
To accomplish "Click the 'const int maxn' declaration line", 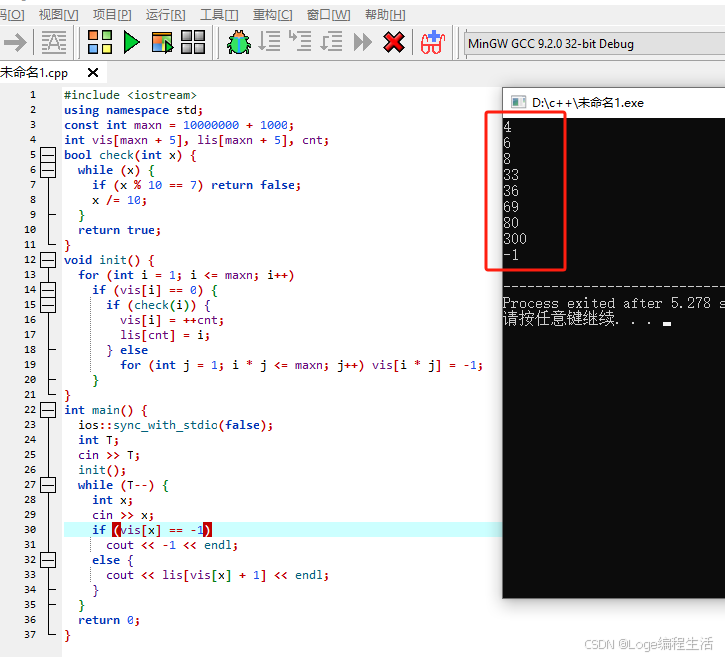I will [x=179, y=125].
